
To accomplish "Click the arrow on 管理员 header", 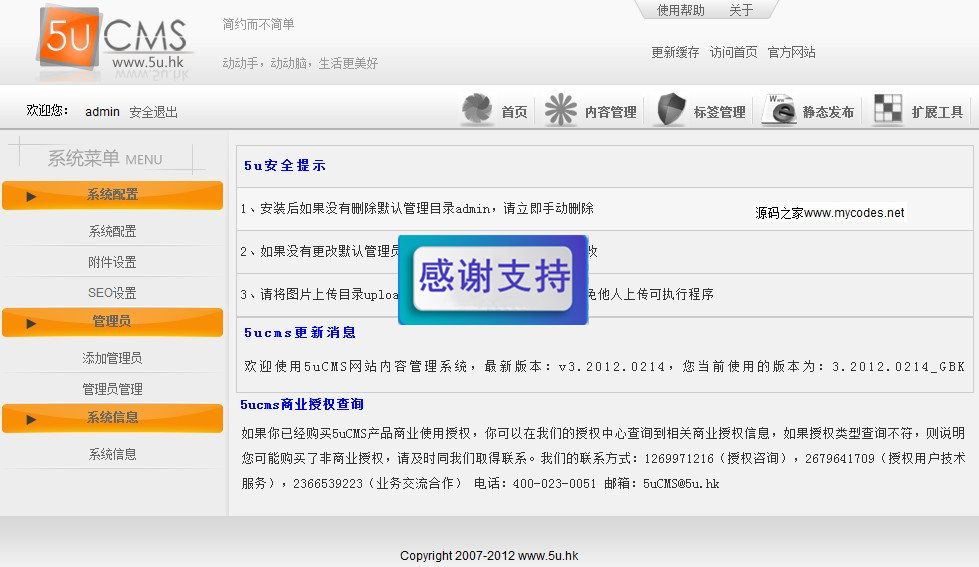I will 31,323.
